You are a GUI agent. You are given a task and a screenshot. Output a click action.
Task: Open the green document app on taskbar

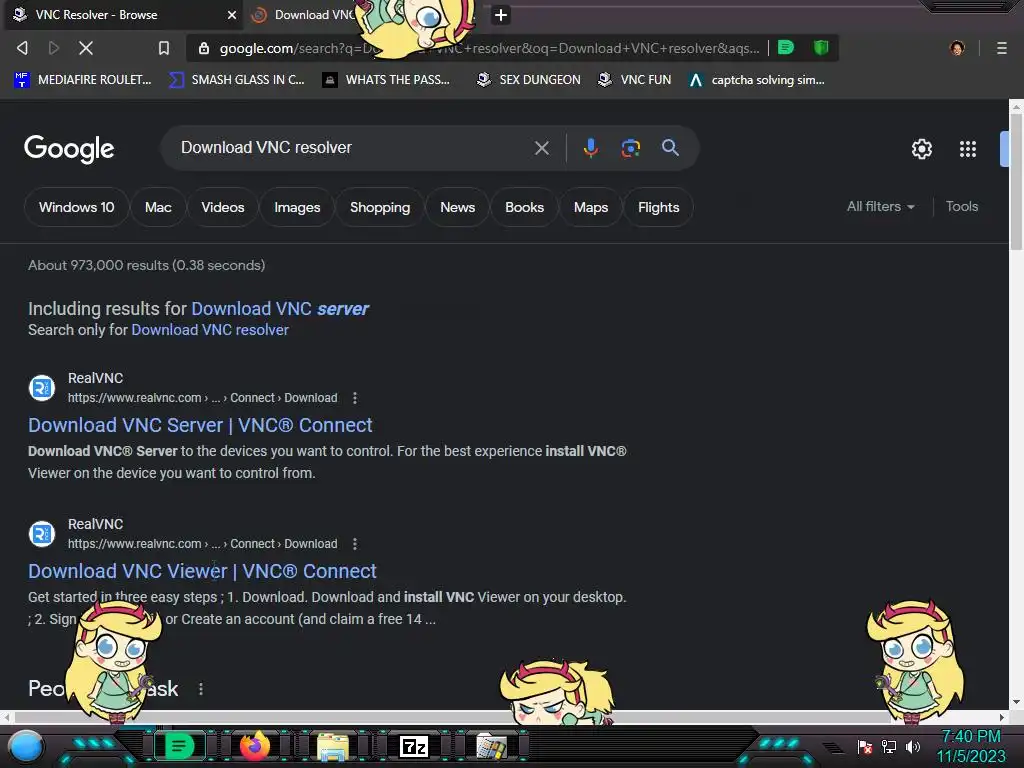point(179,746)
